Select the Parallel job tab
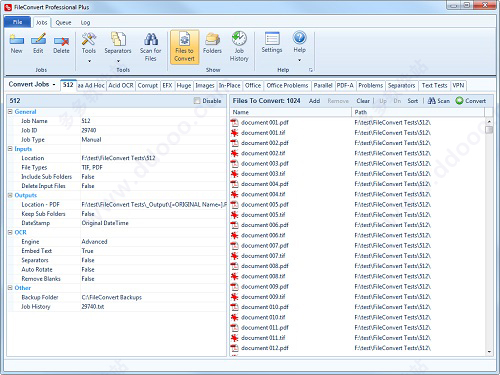The height and width of the screenshot is (375, 500). click(323, 85)
